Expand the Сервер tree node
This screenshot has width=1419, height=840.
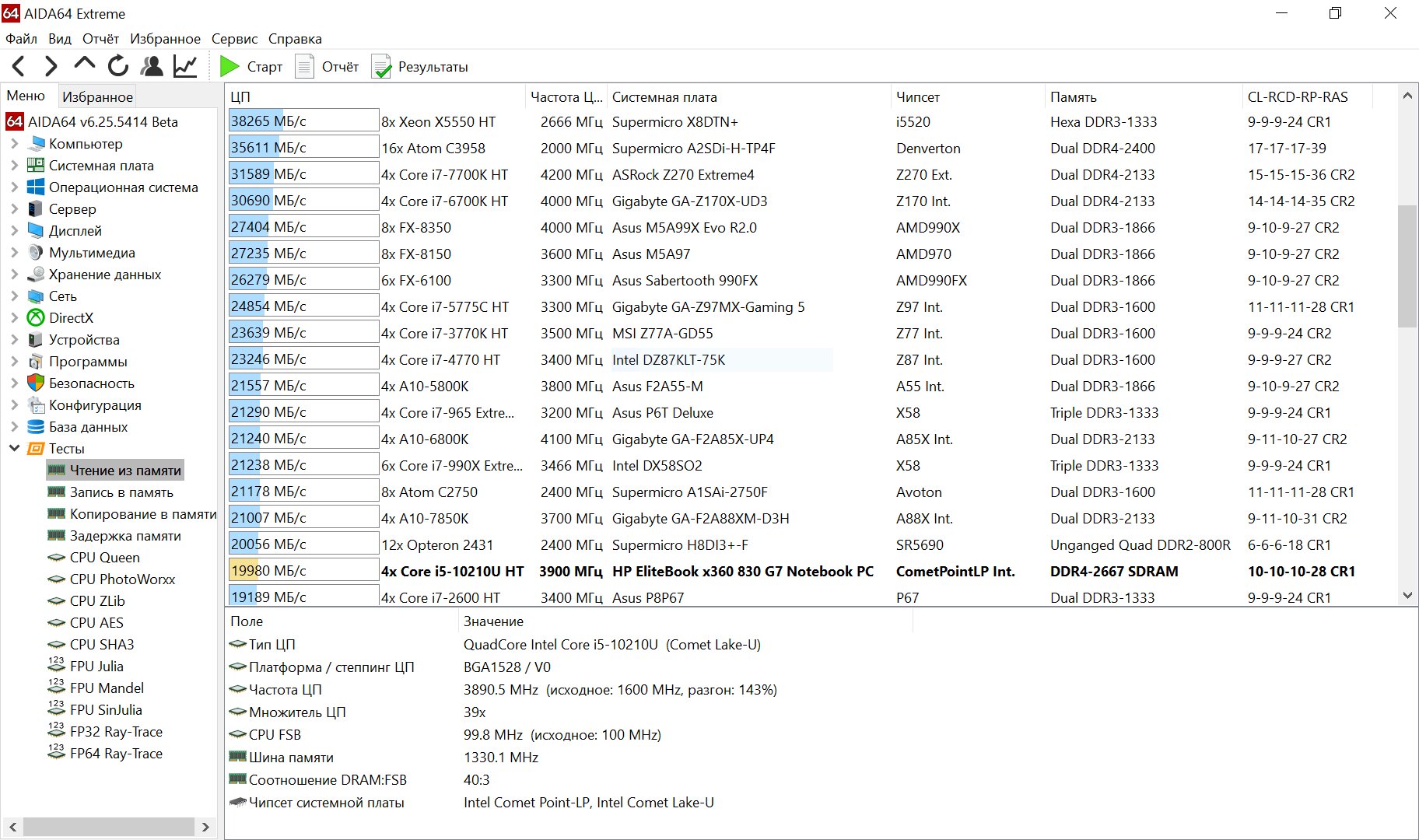pos(14,209)
